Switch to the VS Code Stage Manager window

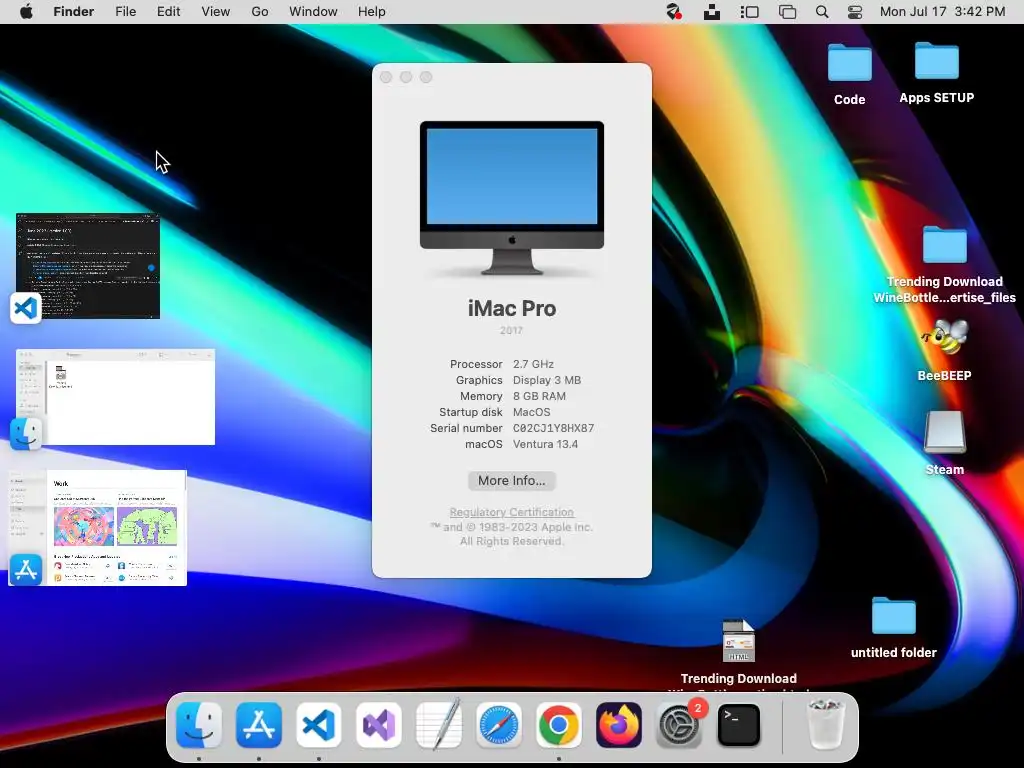[x=88, y=266]
